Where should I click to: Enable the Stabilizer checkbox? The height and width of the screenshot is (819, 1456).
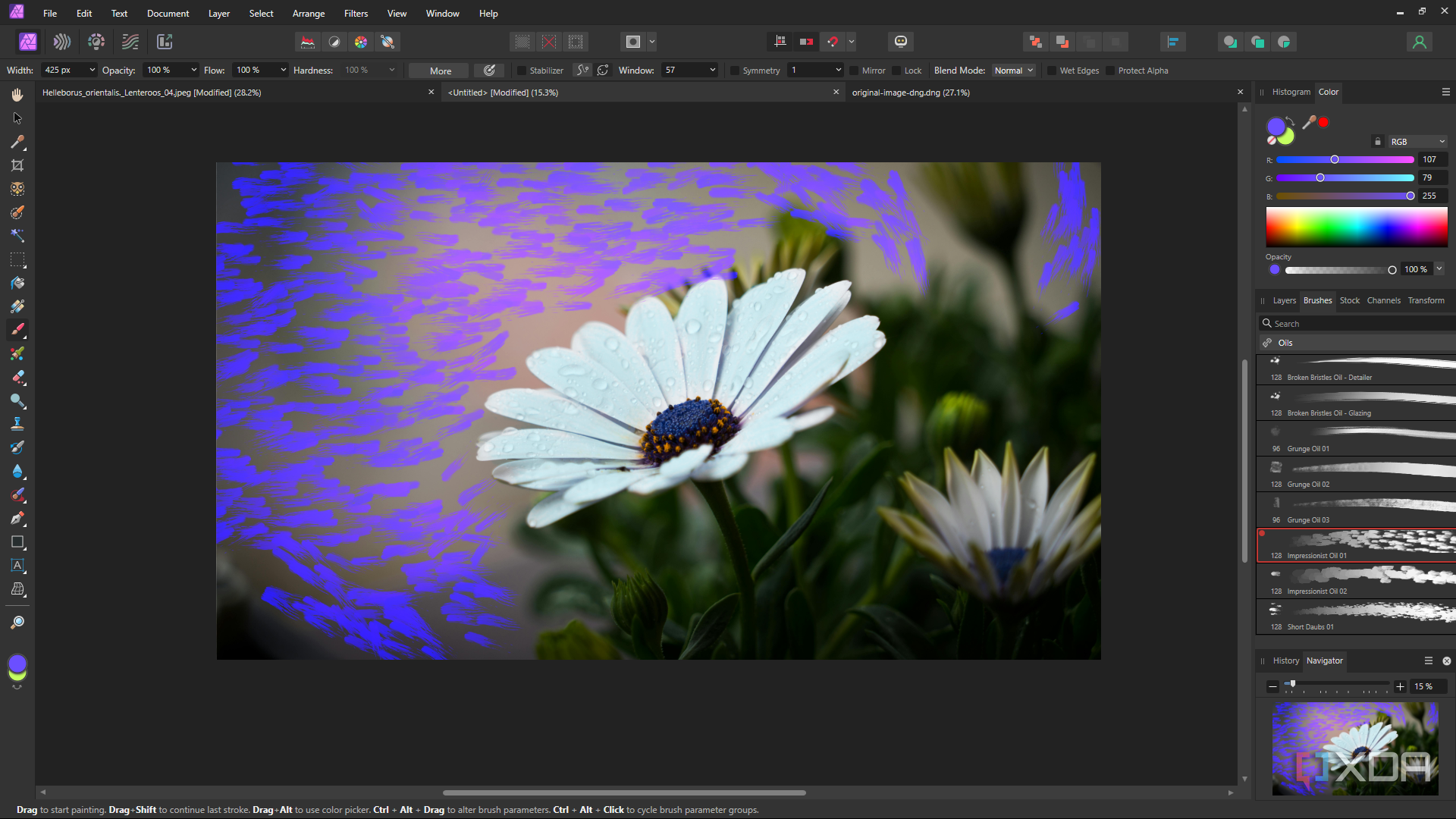click(522, 71)
